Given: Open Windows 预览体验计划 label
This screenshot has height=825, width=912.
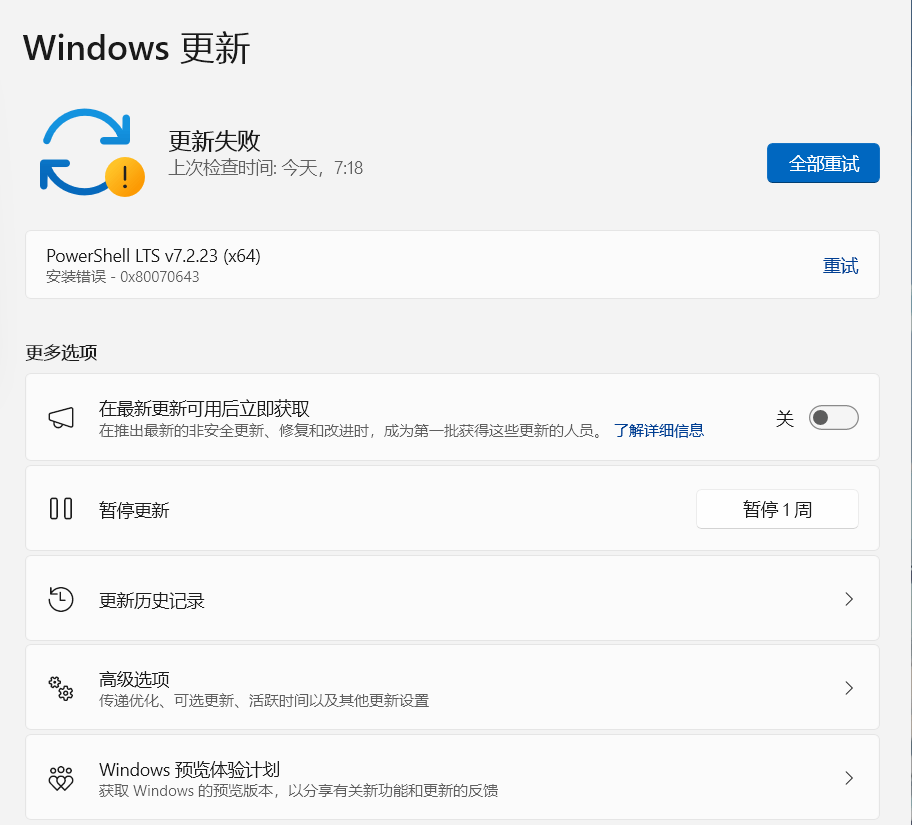Looking at the screenshot, I should (190, 769).
